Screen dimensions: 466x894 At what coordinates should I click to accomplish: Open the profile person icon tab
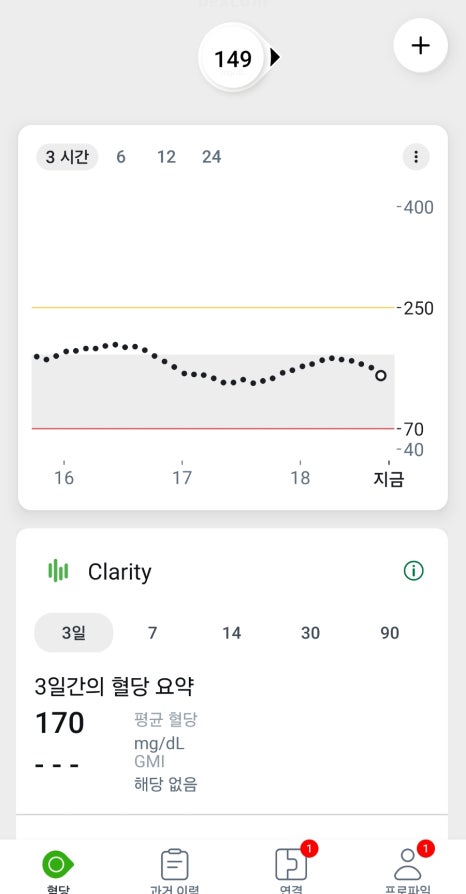(408, 865)
